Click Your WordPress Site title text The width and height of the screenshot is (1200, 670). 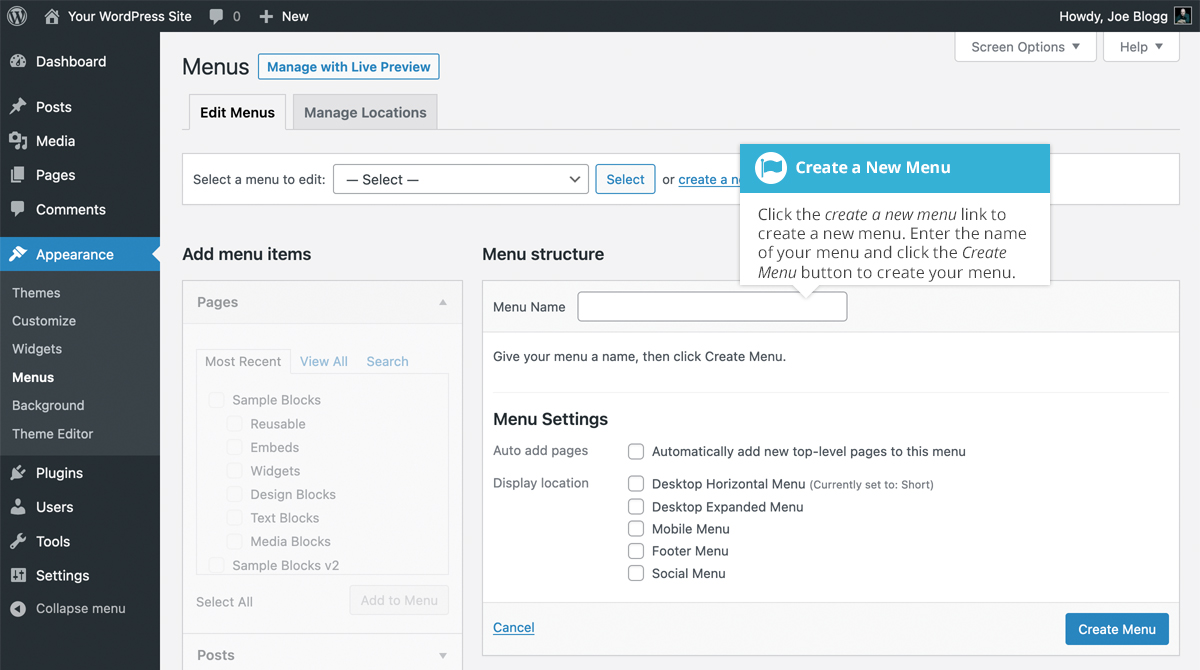click(129, 16)
